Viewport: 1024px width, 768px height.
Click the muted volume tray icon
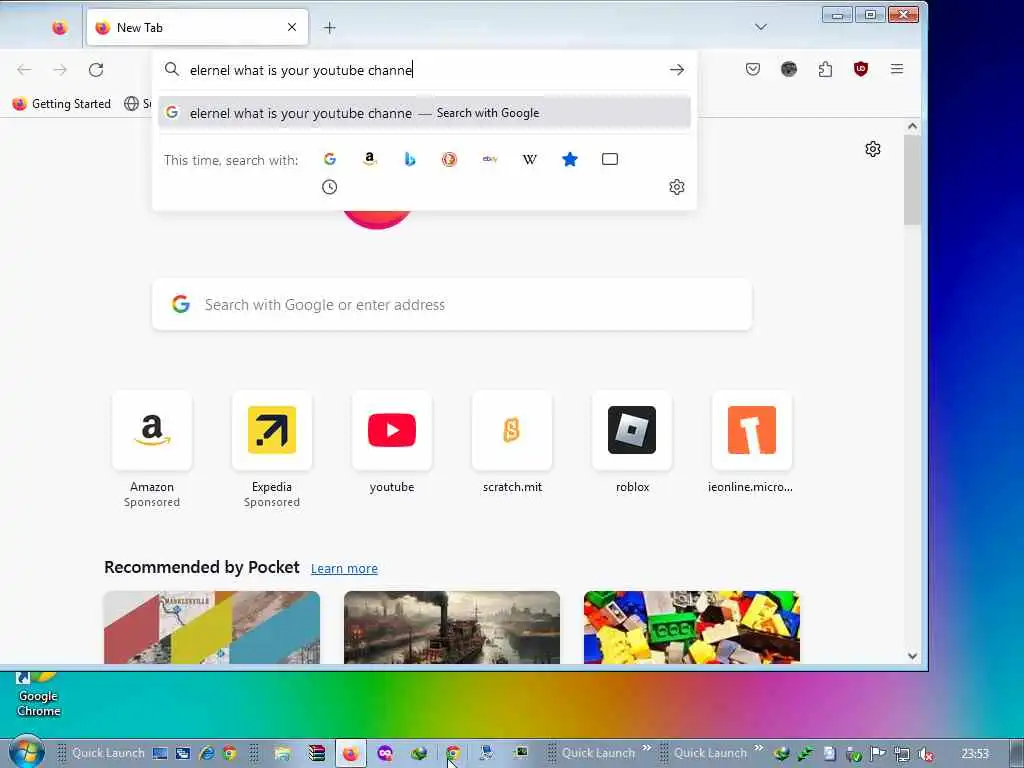[x=925, y=754]
